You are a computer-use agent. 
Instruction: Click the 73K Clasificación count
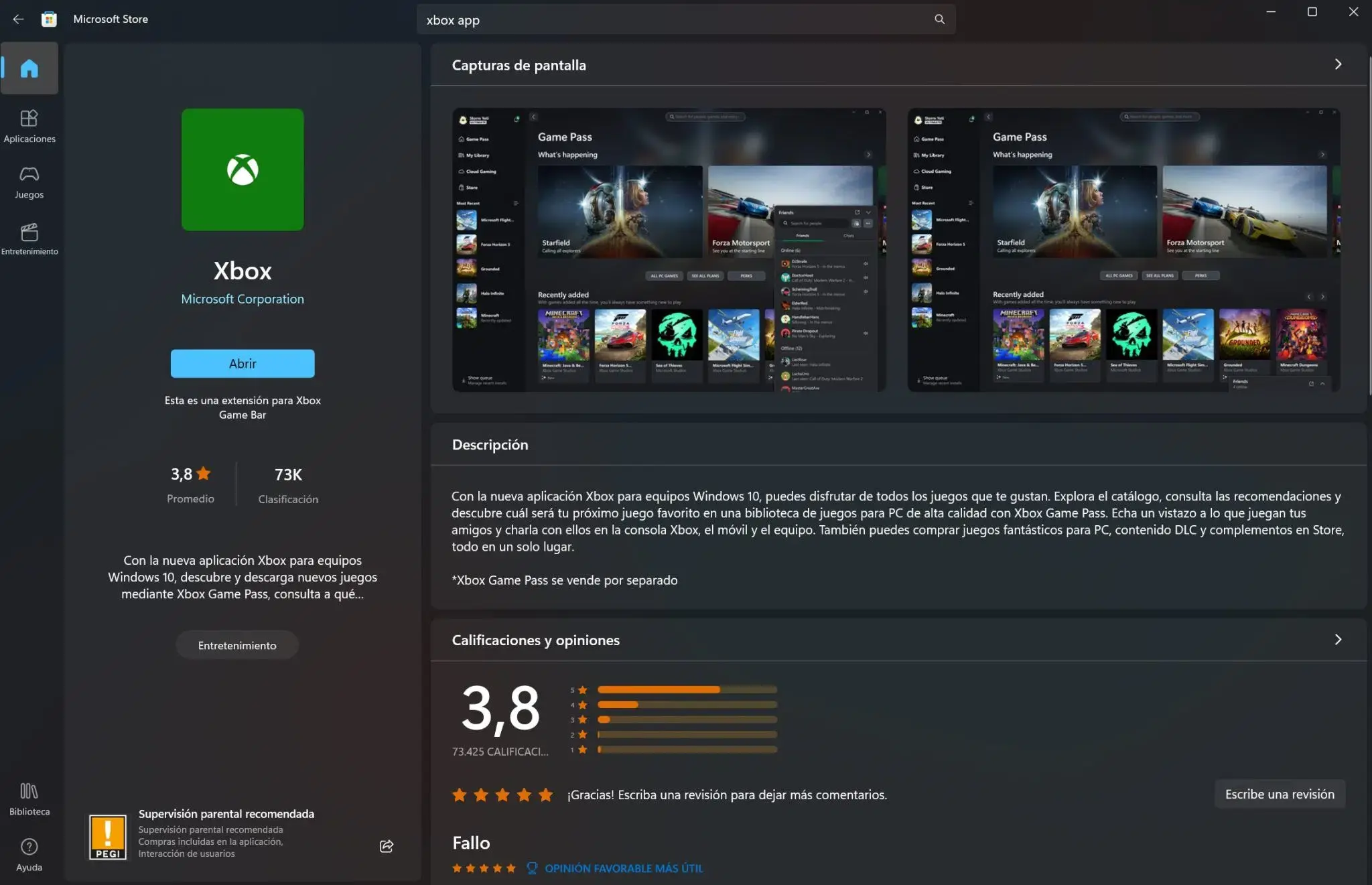click(288, 485)
